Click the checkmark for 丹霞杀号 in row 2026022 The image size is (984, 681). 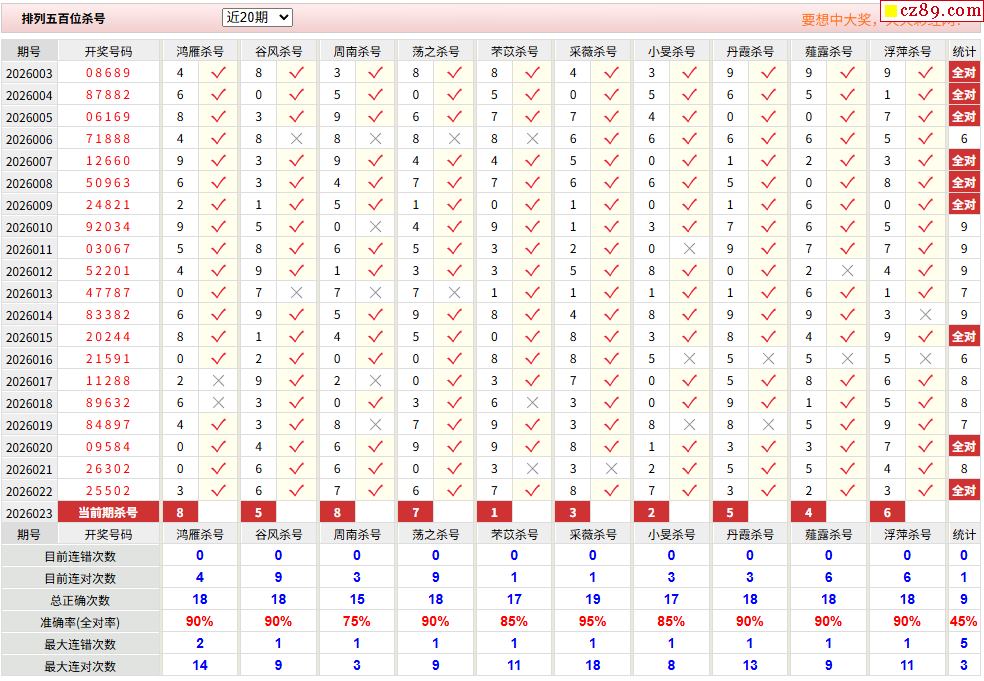coord(768,491)
